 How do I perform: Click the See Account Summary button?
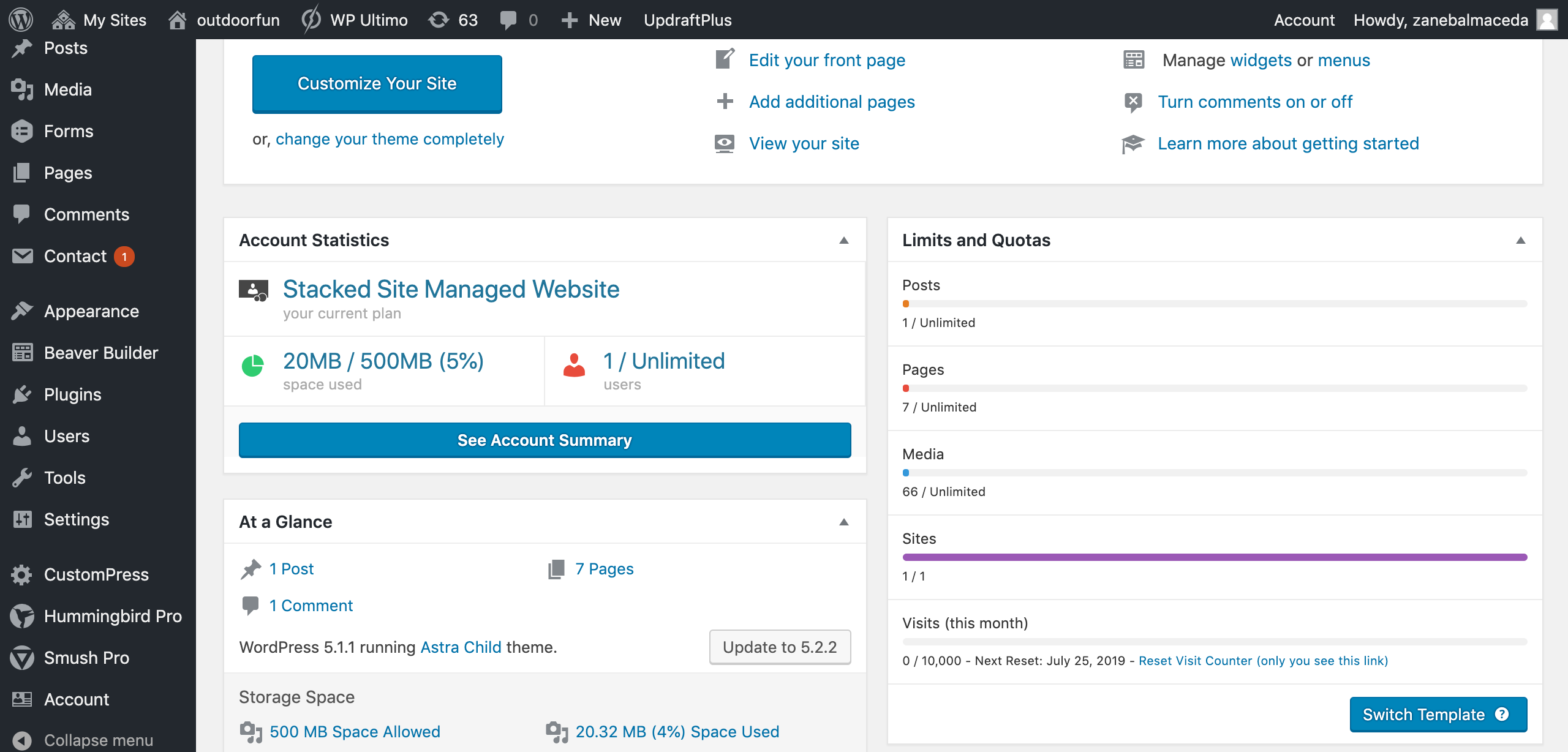(x=545, y=440)
